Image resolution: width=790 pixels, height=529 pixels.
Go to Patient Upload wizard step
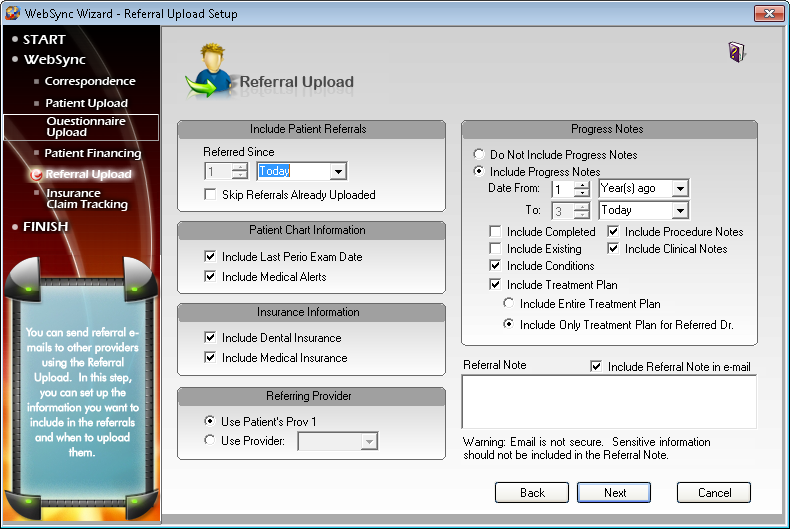(x=86, y=103)
